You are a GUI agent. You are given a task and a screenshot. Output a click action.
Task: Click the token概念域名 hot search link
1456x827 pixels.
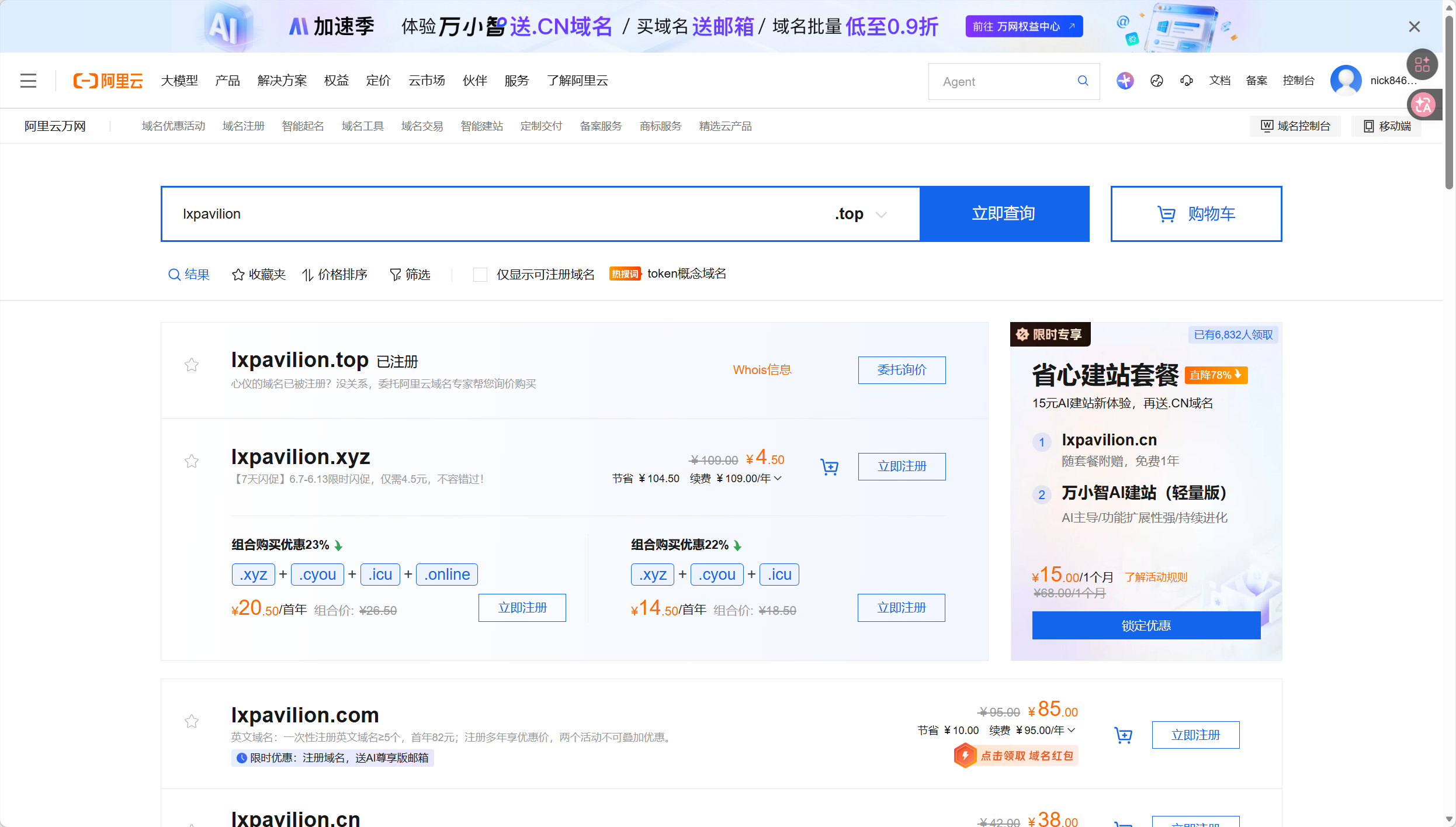[687, 274]
